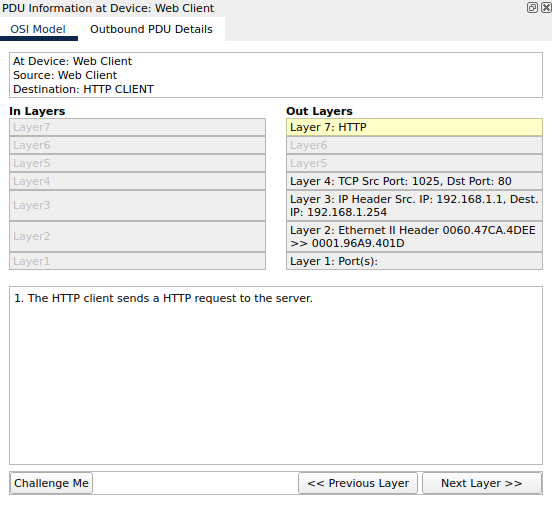The image size is (552, 518).
Task: Switch to the OSI Model tab
Action: pyautogui.click(x=38, y=29)
